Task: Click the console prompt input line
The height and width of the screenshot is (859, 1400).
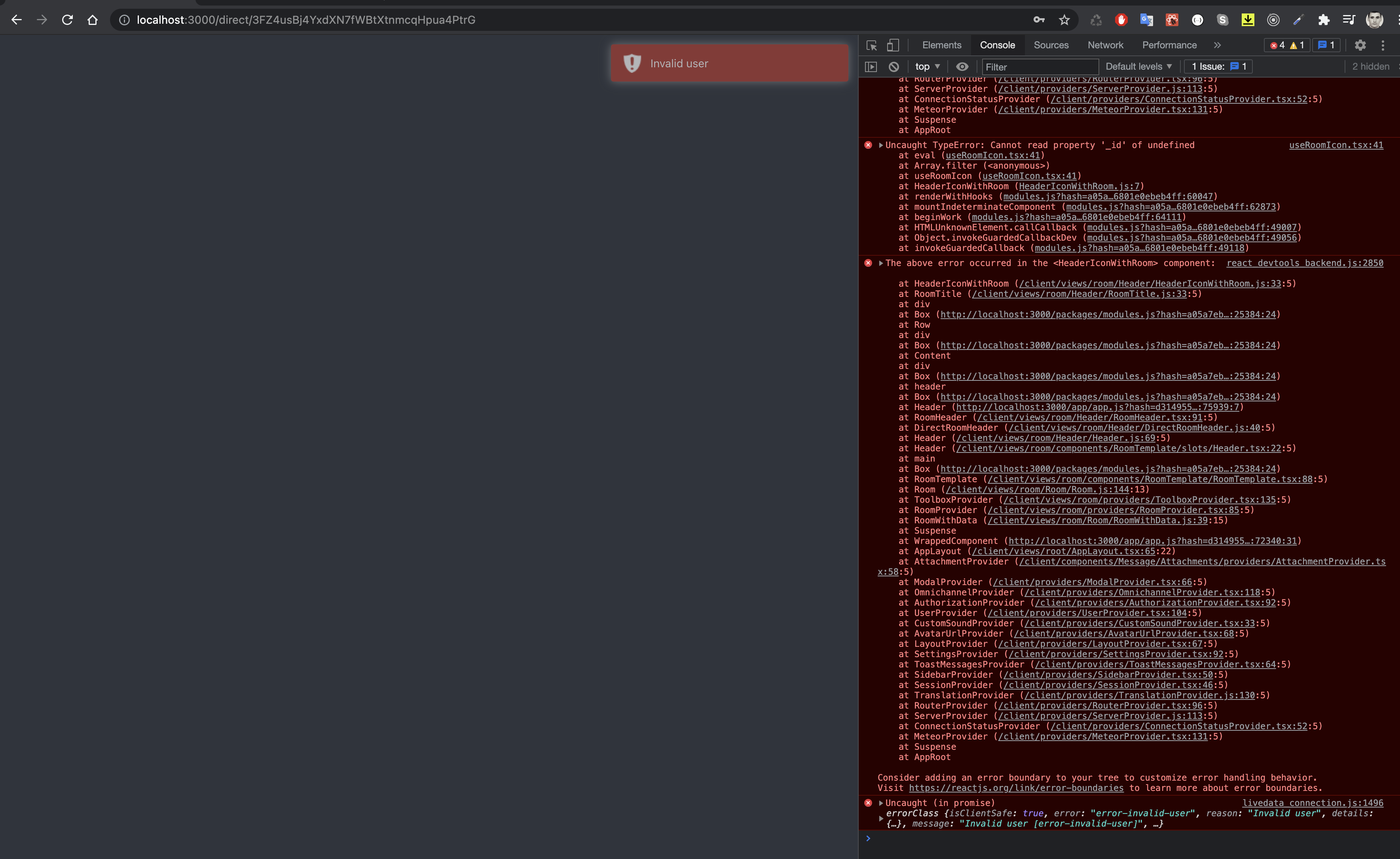Action: (1131, 838)
